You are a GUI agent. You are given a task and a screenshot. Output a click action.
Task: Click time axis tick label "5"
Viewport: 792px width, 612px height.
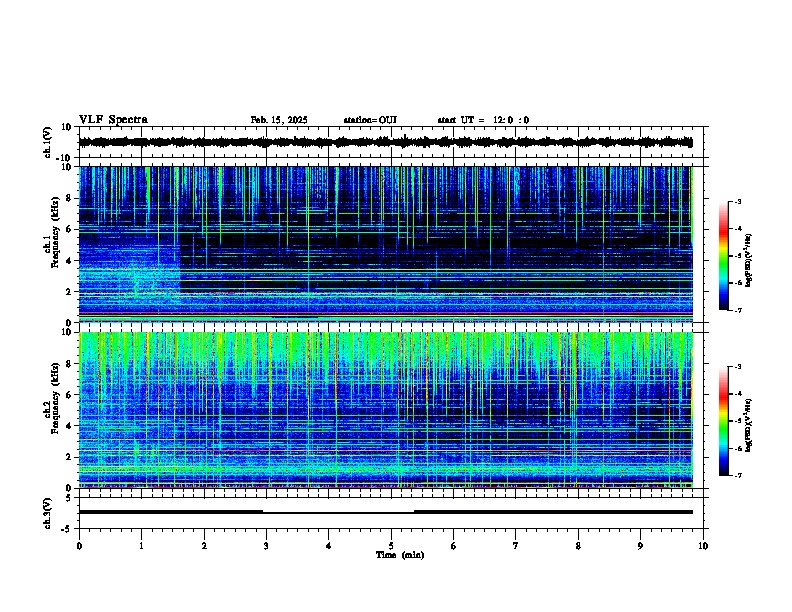tap(391, 546)
